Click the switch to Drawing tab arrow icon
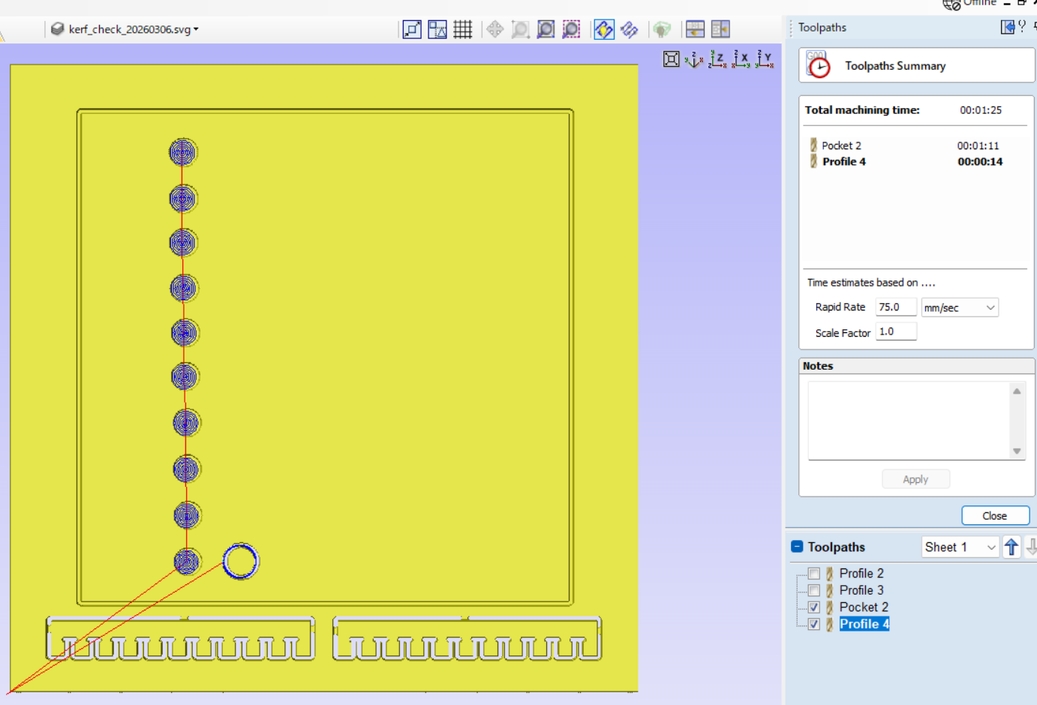 [x=1007, y=27]
